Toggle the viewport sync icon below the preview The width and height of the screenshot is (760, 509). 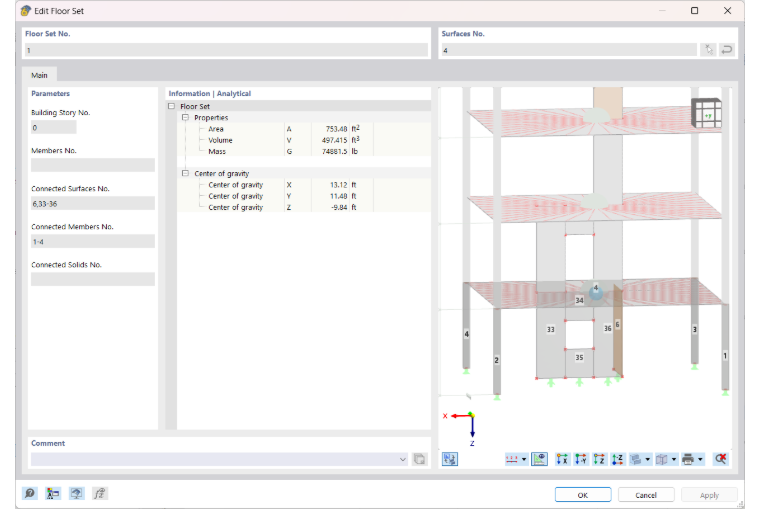click(x=450, y=459)
